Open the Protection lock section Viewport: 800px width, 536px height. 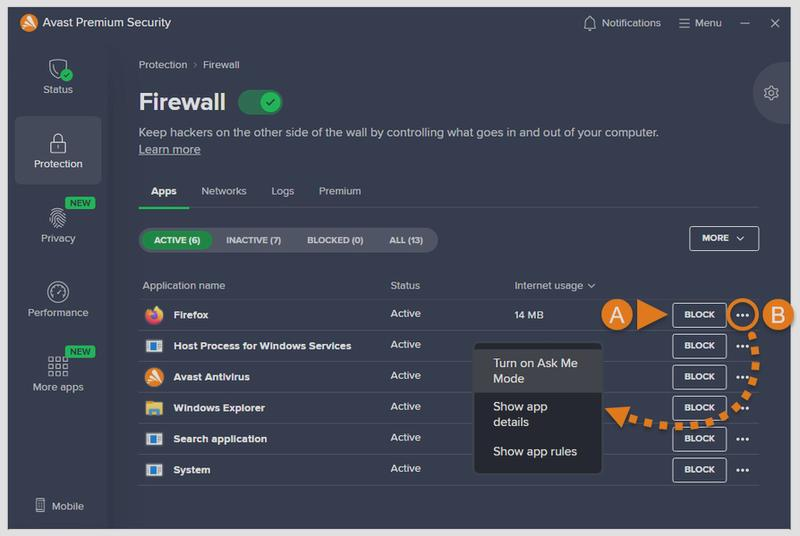pyautogui.click(x=58, y=150)
